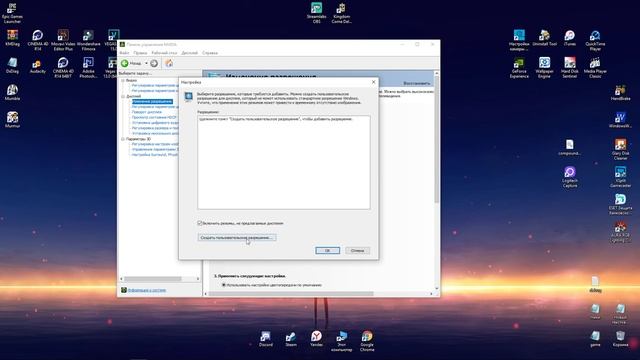Open the Glary Disk Cleaner desktop icon
The width and height of the screenshot is (640, 360).
620,149
